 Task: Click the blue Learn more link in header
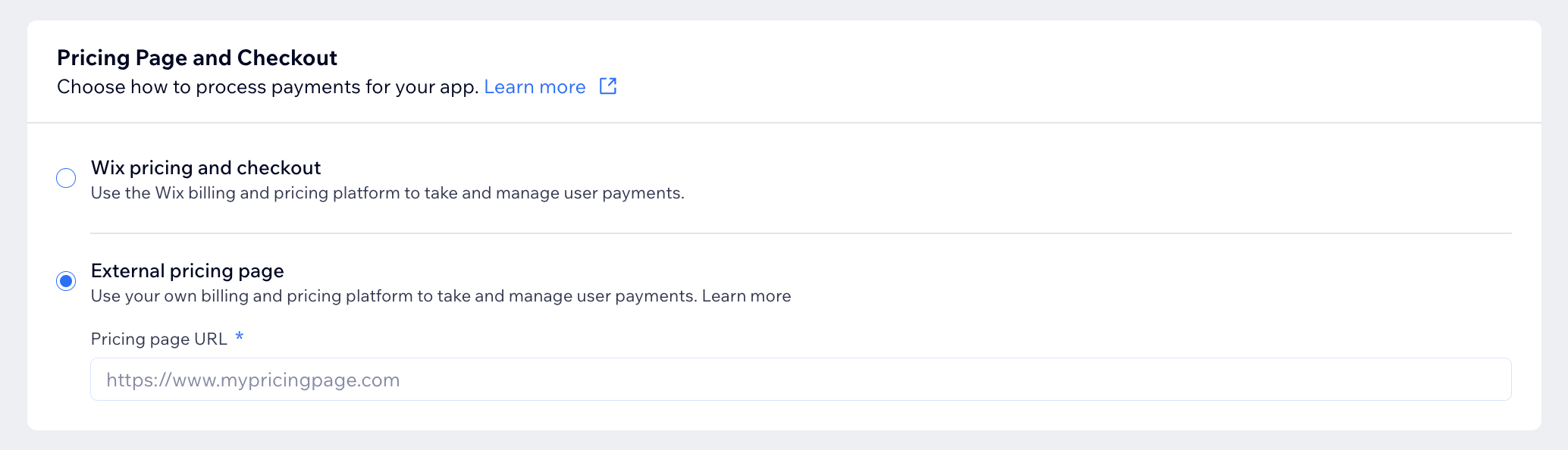coord(535,87)
